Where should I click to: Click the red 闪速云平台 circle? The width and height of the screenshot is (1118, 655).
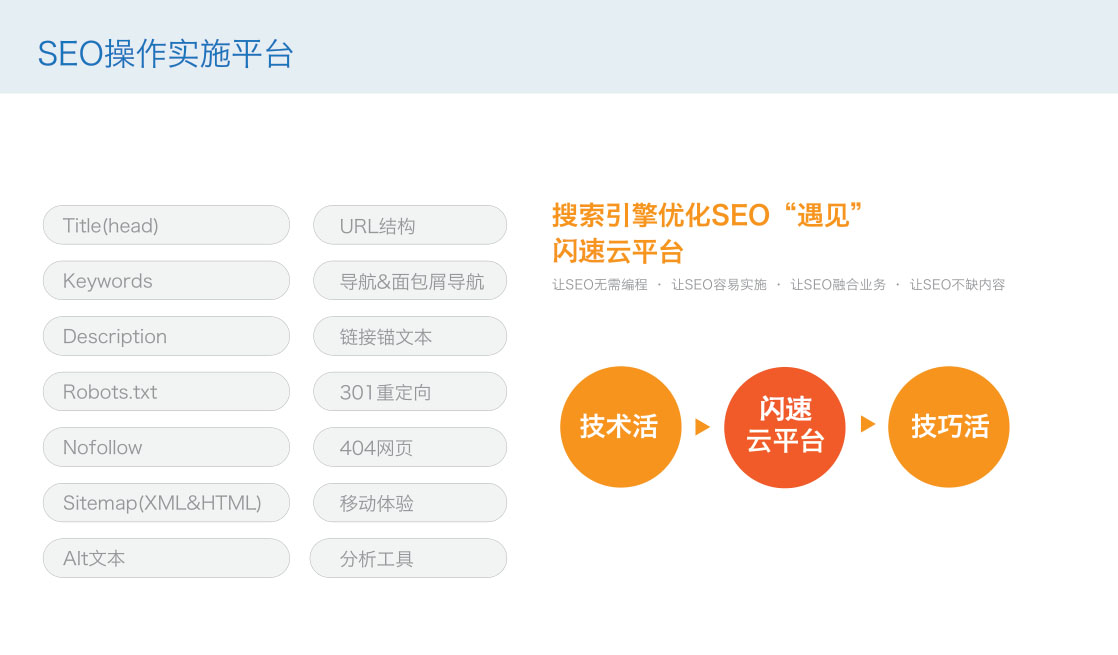(785, 427)
